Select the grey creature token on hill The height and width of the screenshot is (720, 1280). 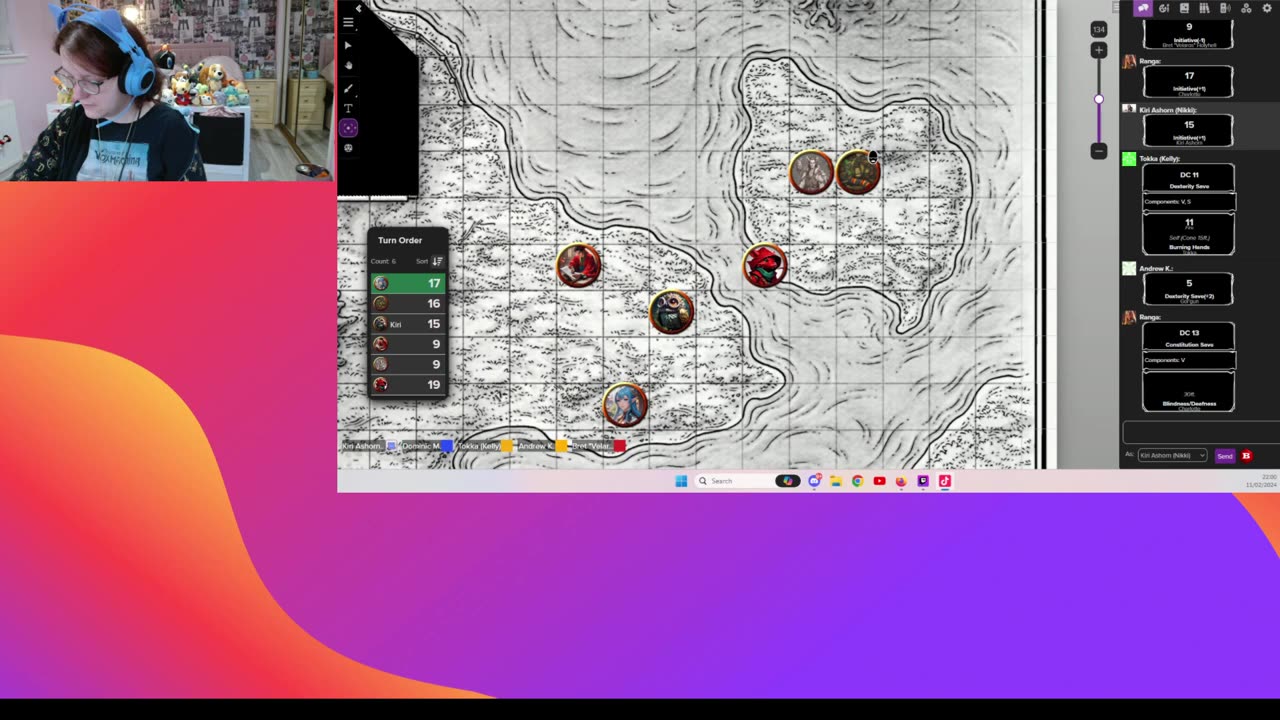pyautogui.click(x=811, y=172)
